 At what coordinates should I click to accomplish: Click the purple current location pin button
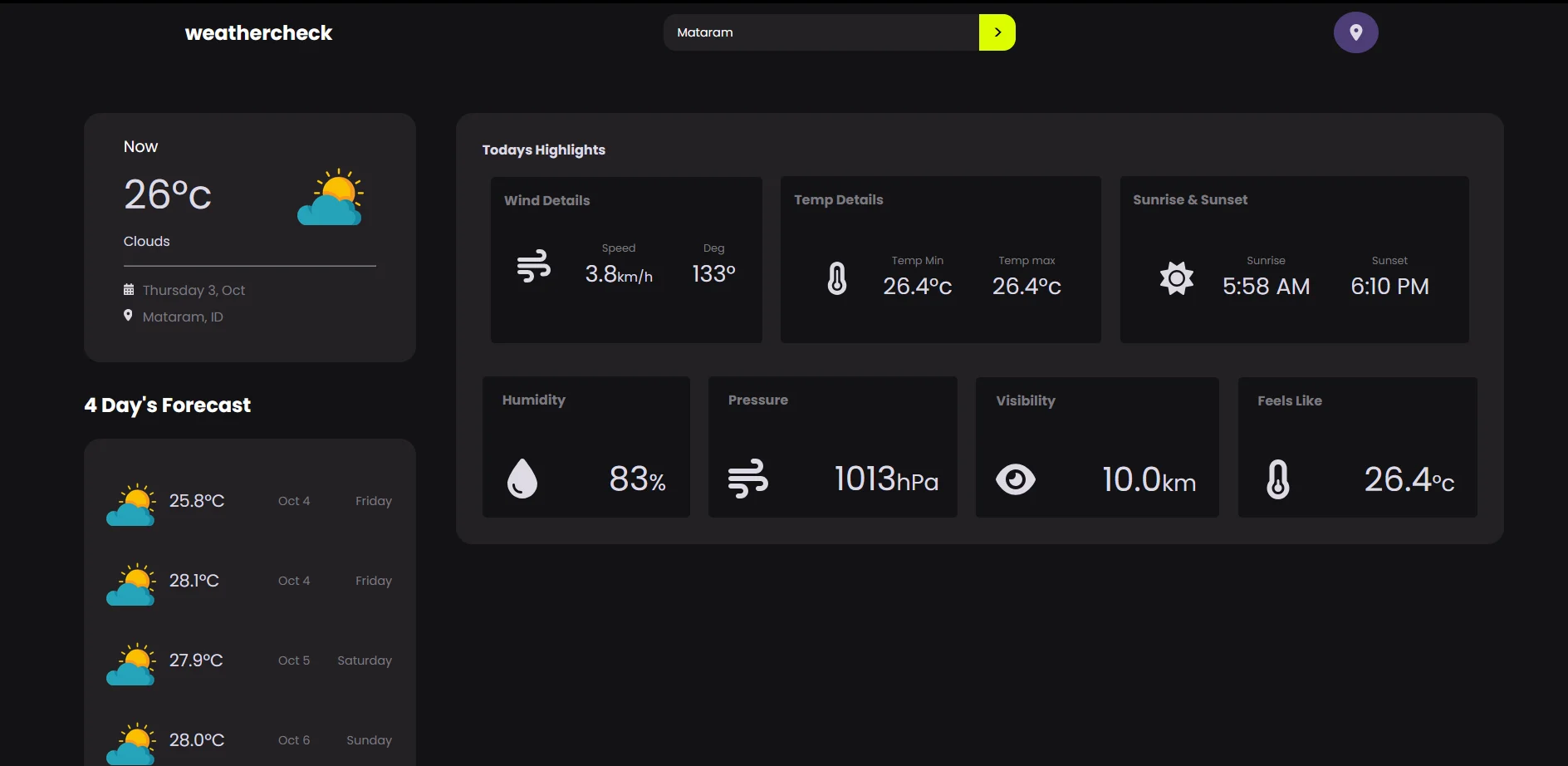coord(1355,32)
